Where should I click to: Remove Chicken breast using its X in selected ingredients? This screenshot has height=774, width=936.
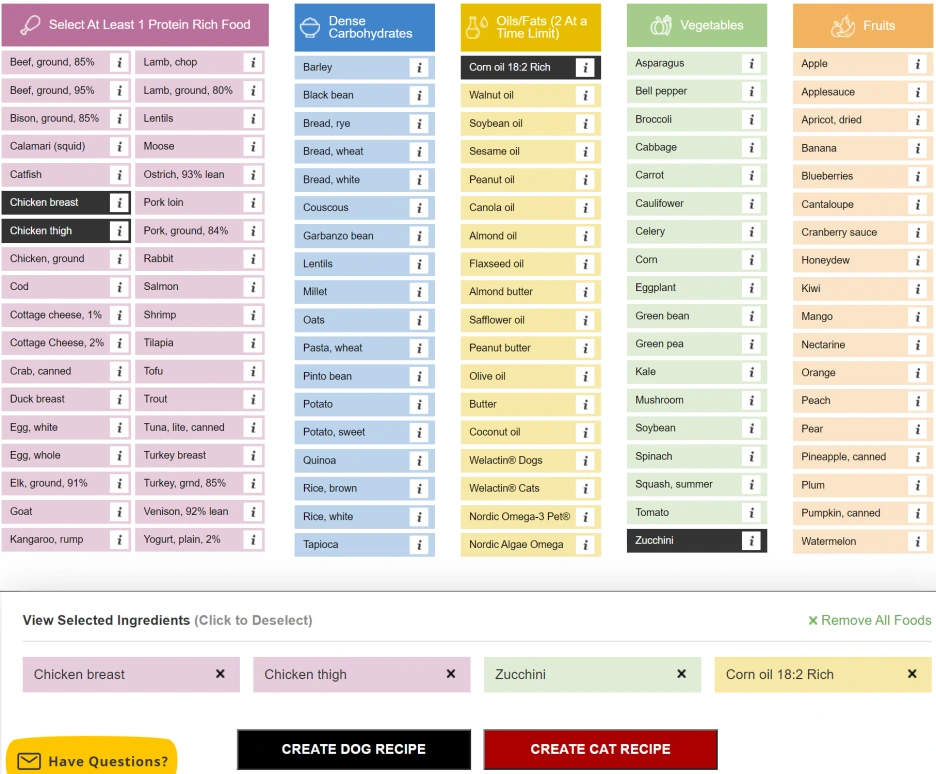click(220, 674)
